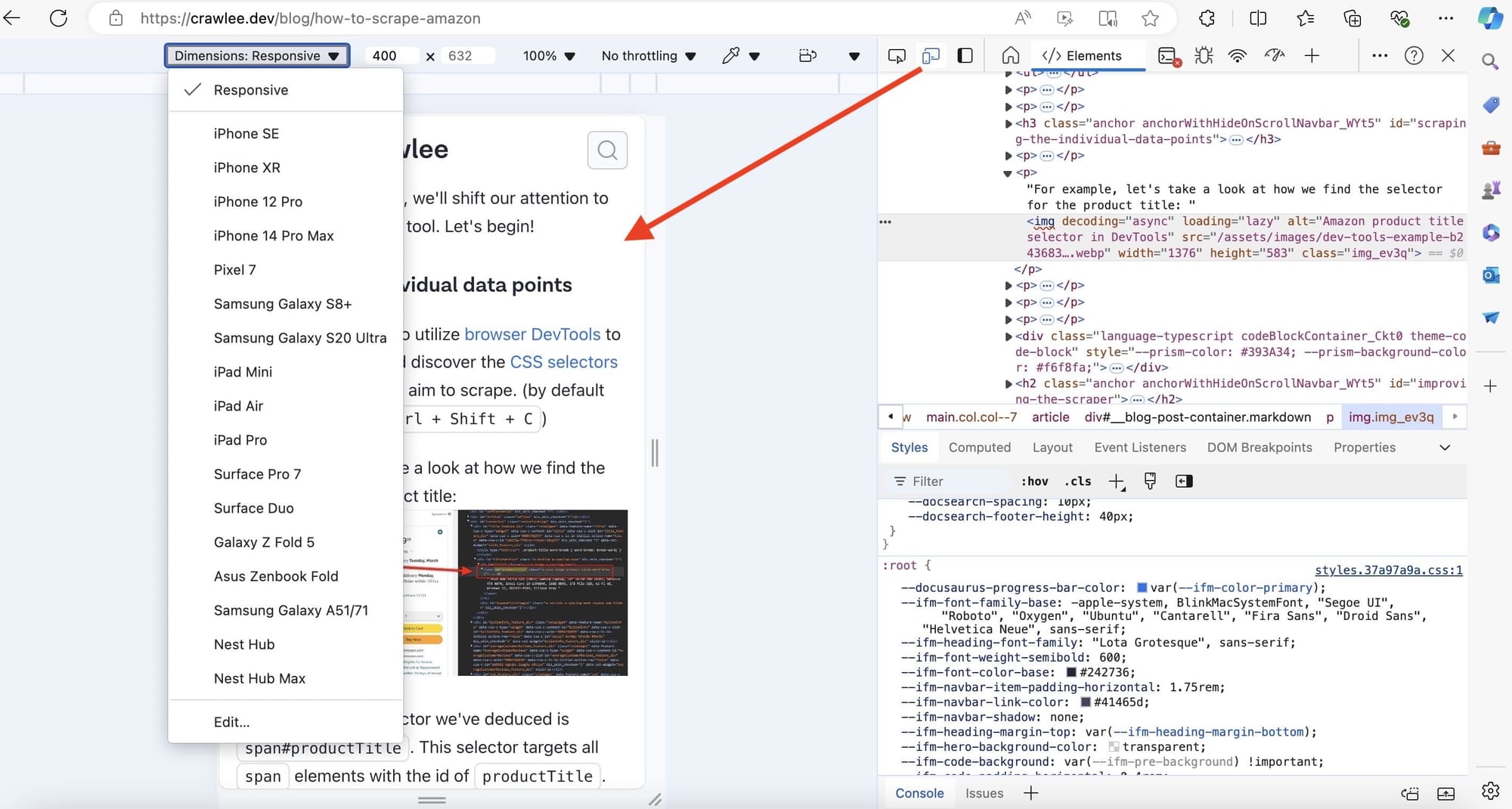The image size is (1512, 809).
Task: Toggle device emulation mode icon
Action: pos(931,55)
